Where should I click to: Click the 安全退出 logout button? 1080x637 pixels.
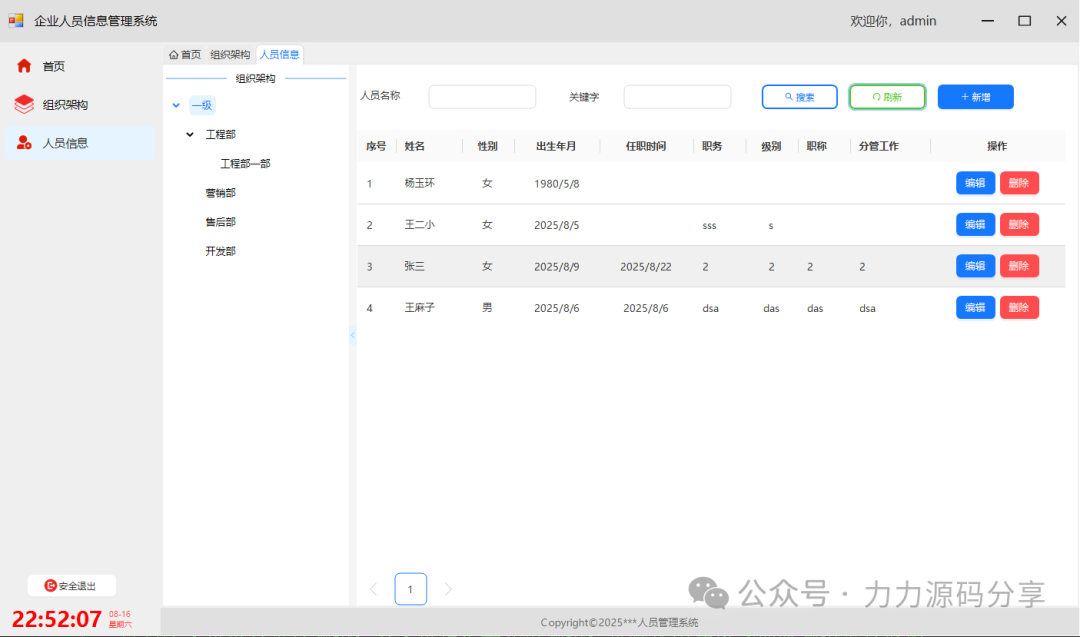71,586
